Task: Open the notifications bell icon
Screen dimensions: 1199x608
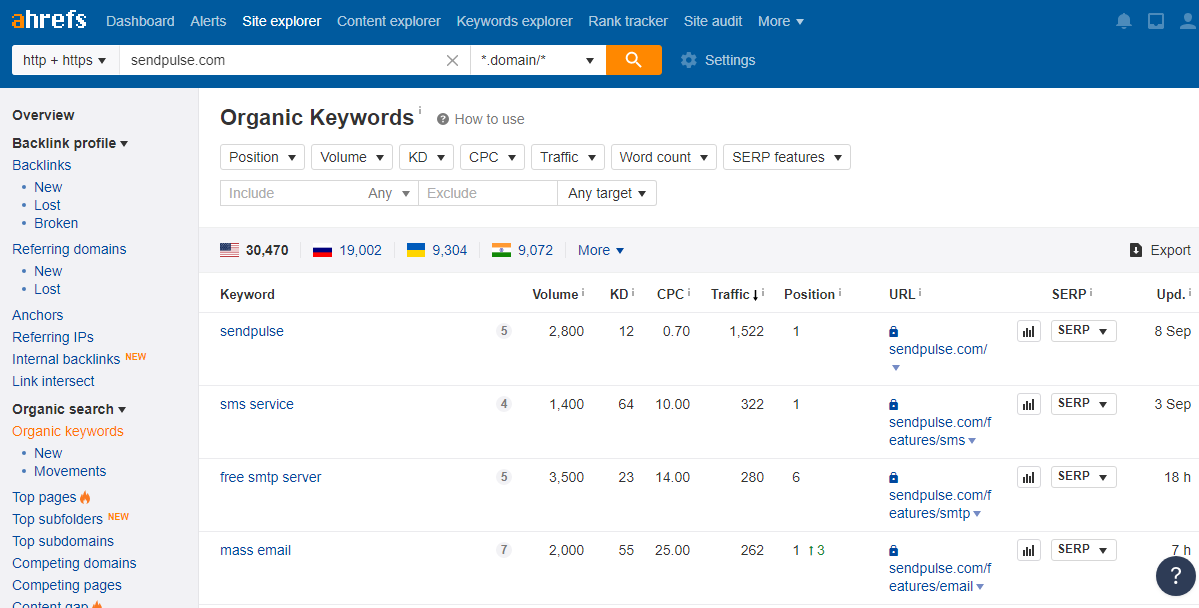Action: point(1124,21)
